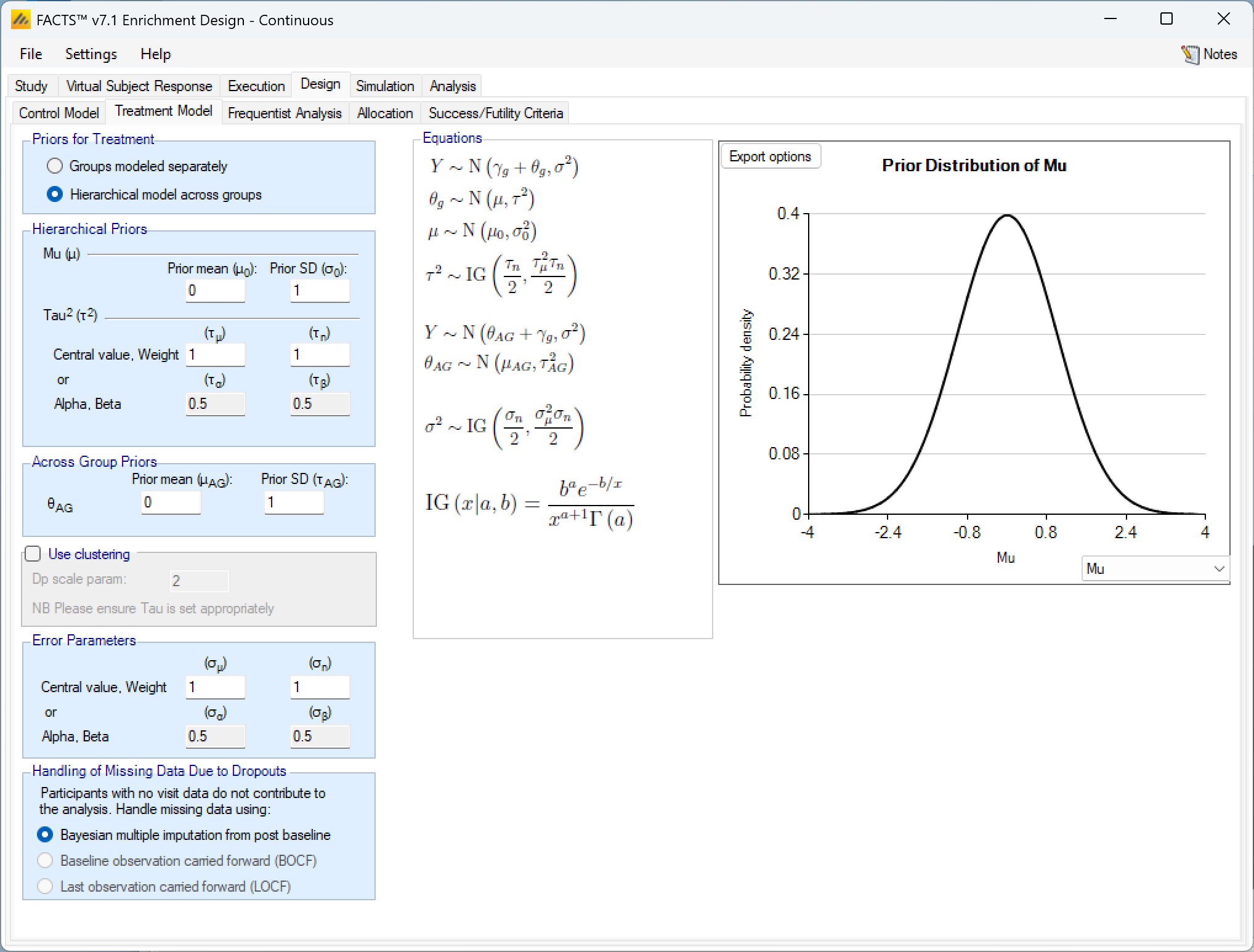The width and height of the screenshot is (1254, 952).
Task: Maximize the FACTS window
Action: pos(1166,19)
